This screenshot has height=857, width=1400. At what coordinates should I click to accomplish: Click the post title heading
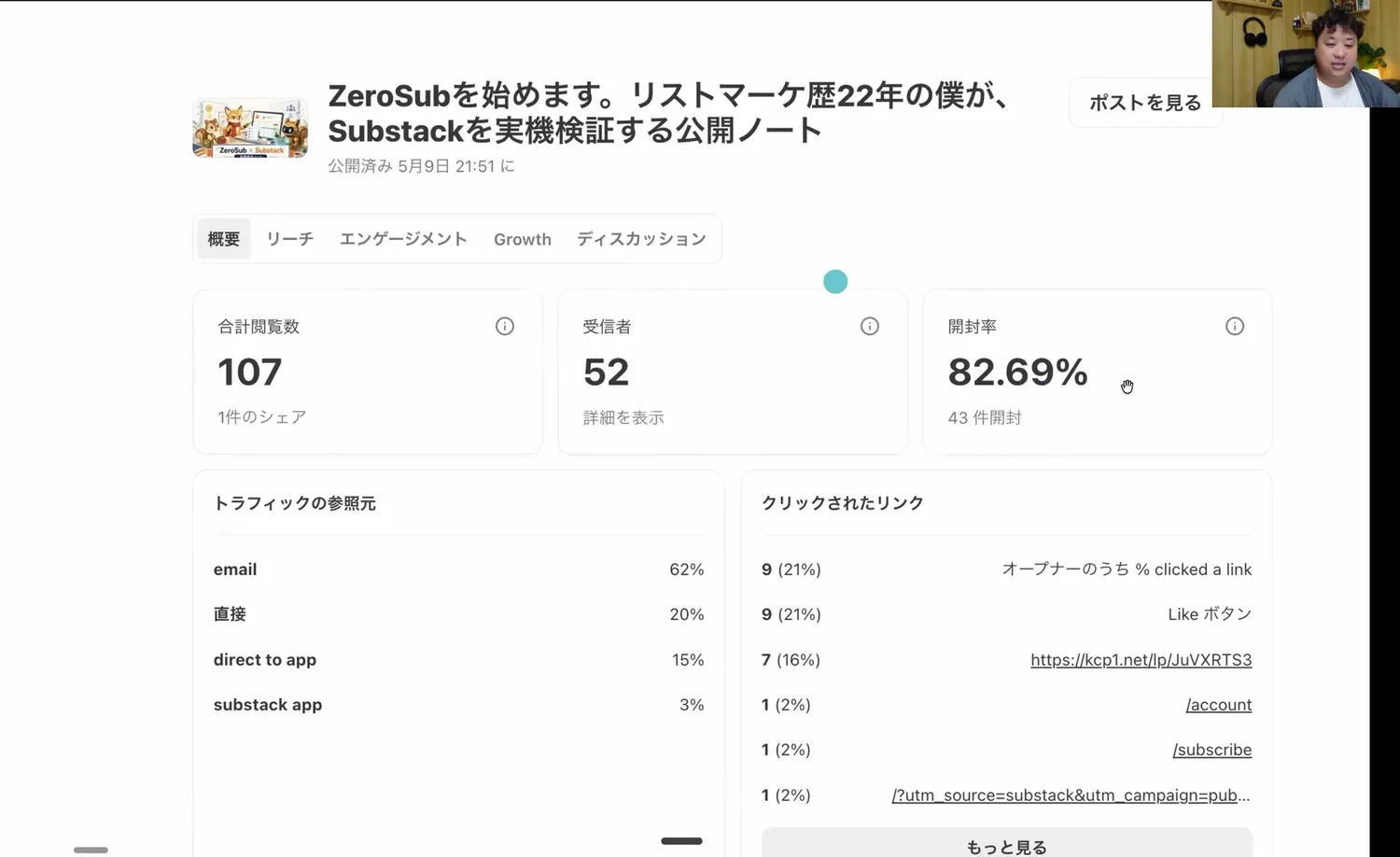(x=667, y=113)
